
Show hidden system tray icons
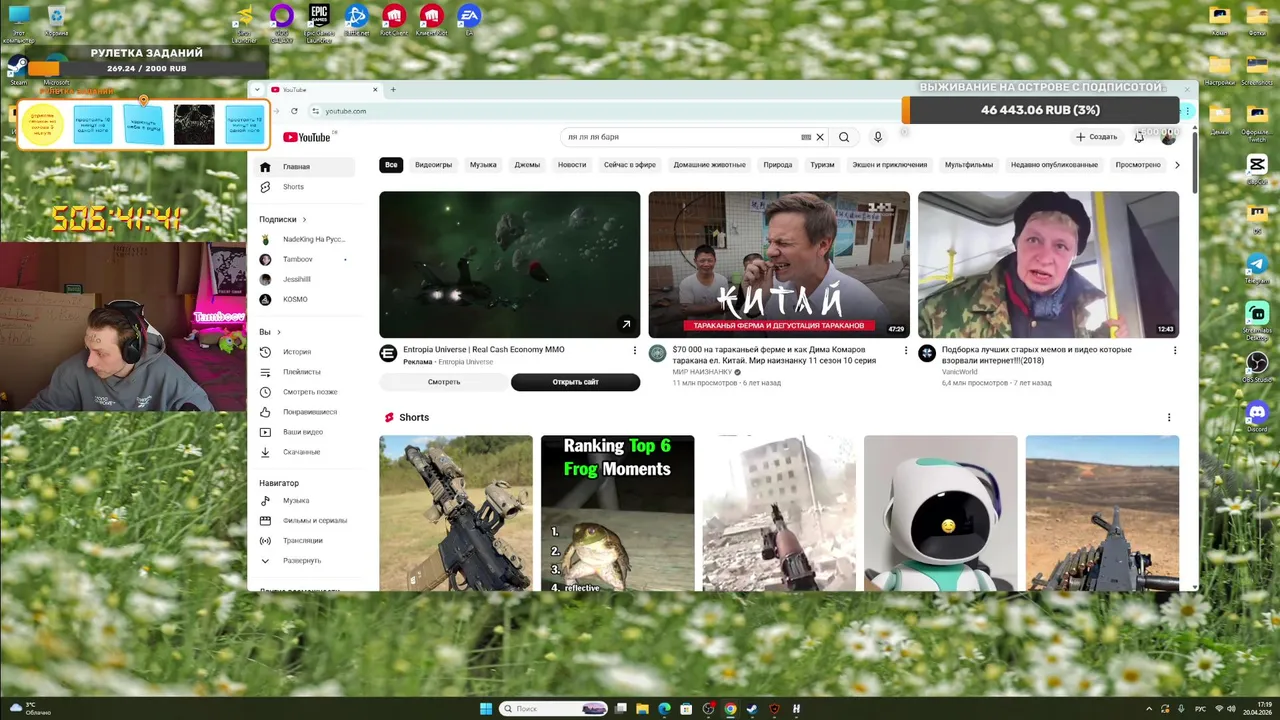click(1149, 709)
